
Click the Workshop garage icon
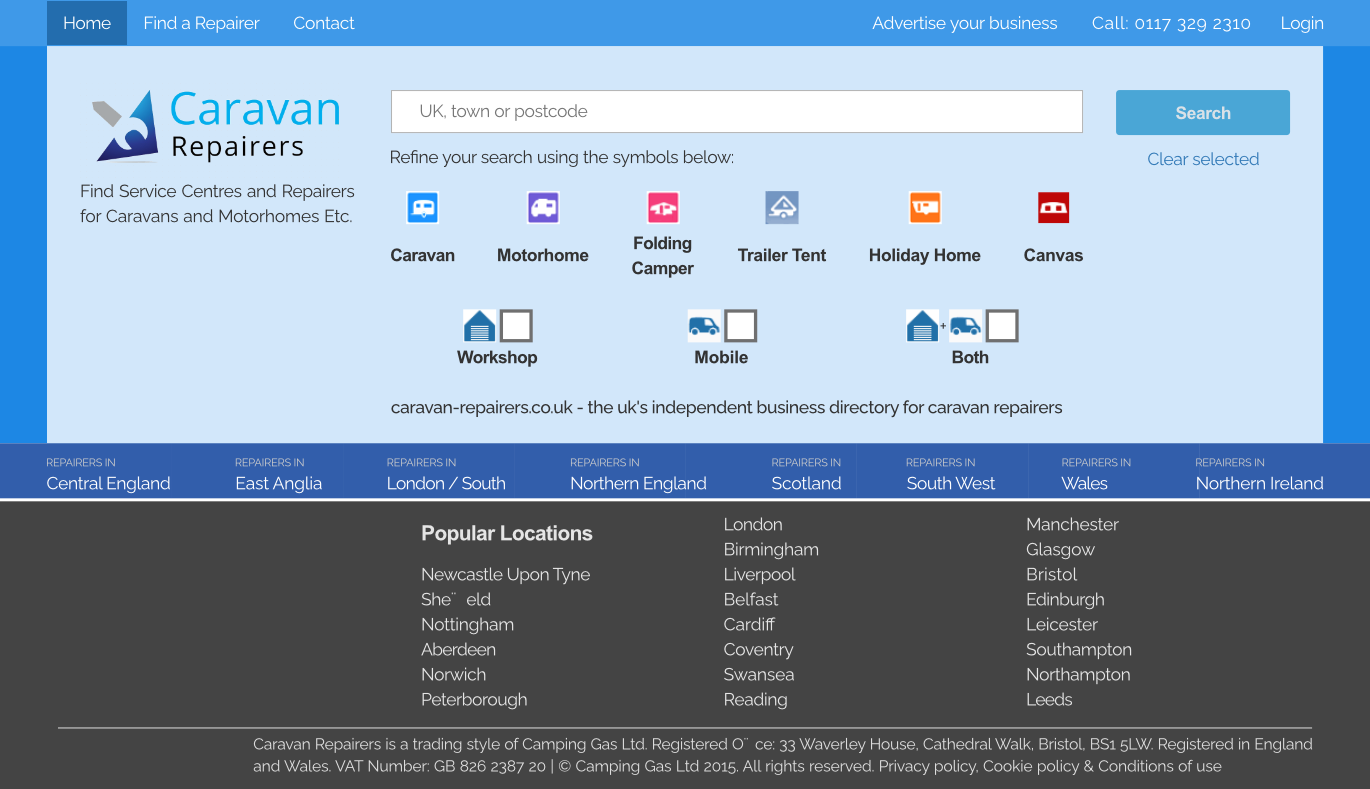(479, 326)
